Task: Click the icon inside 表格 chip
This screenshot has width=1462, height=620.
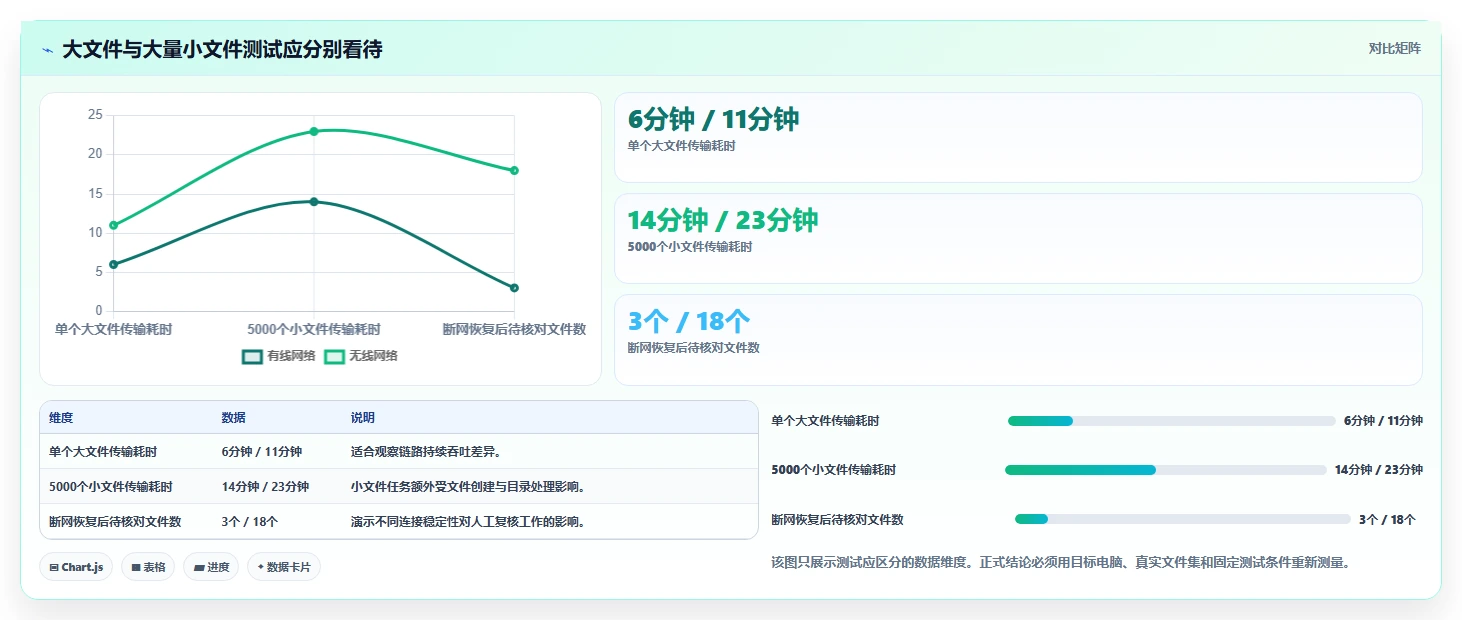Action: [136, 567]
